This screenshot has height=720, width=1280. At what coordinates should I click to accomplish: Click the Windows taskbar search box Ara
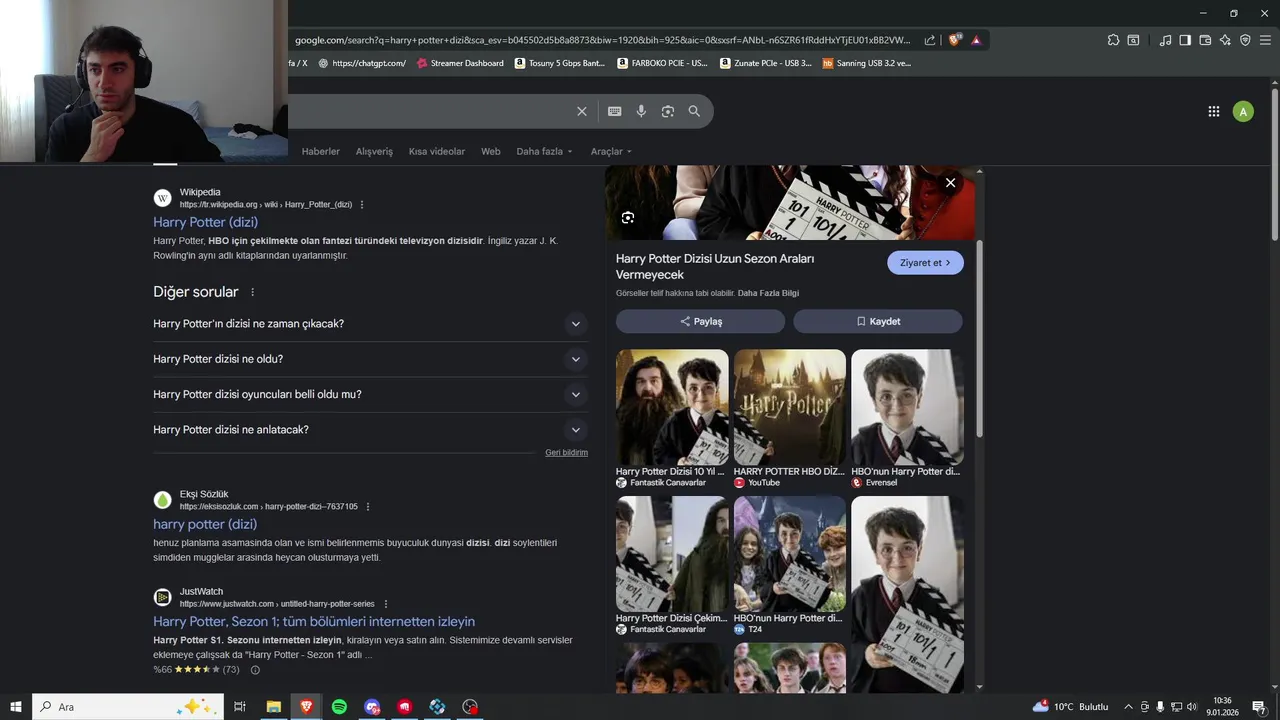pyautogui.click(x=128, y=707)
